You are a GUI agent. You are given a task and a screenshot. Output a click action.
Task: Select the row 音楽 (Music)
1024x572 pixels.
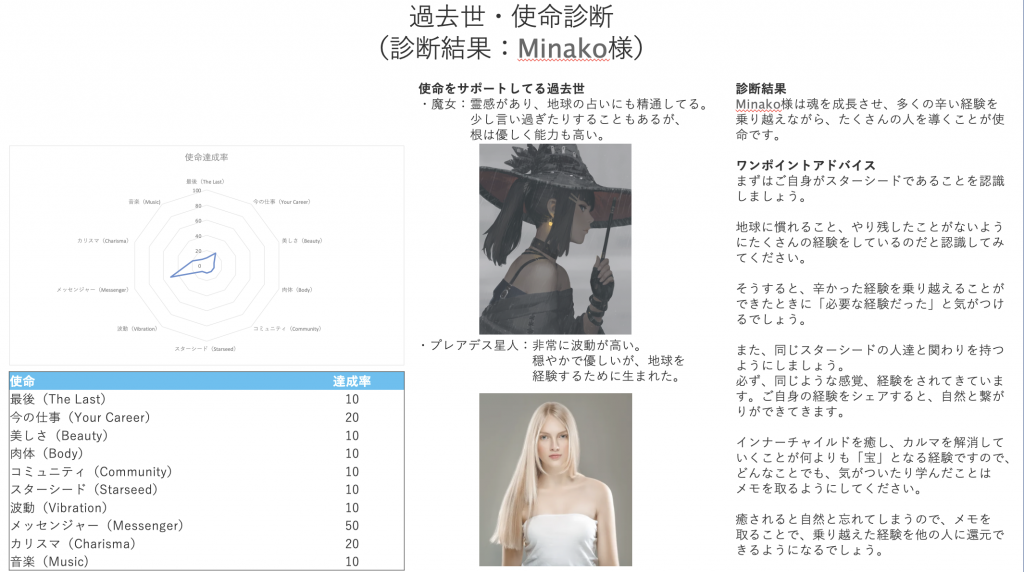tap(206, 562)
